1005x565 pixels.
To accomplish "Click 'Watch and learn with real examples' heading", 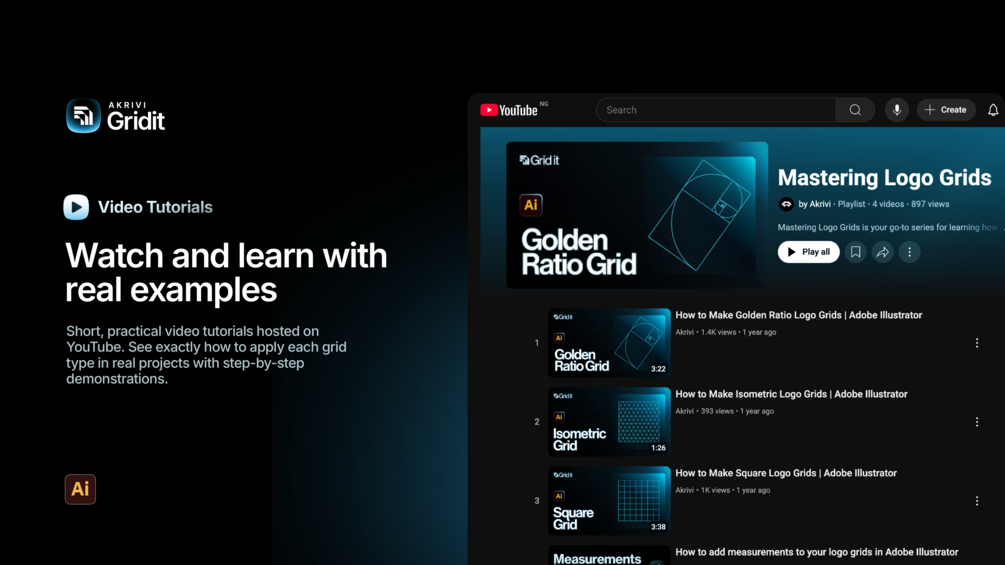I will tap(226, 272).
